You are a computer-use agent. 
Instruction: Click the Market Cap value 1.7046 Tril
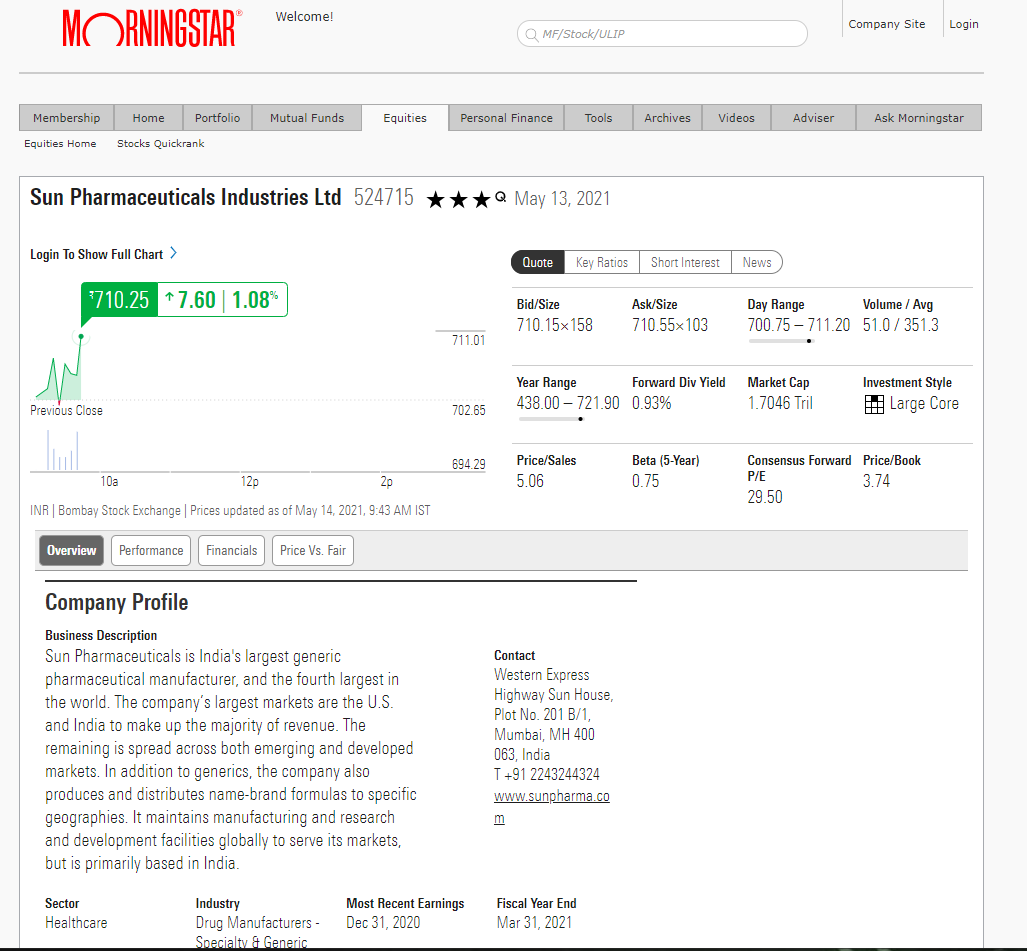tap(780, 403)
